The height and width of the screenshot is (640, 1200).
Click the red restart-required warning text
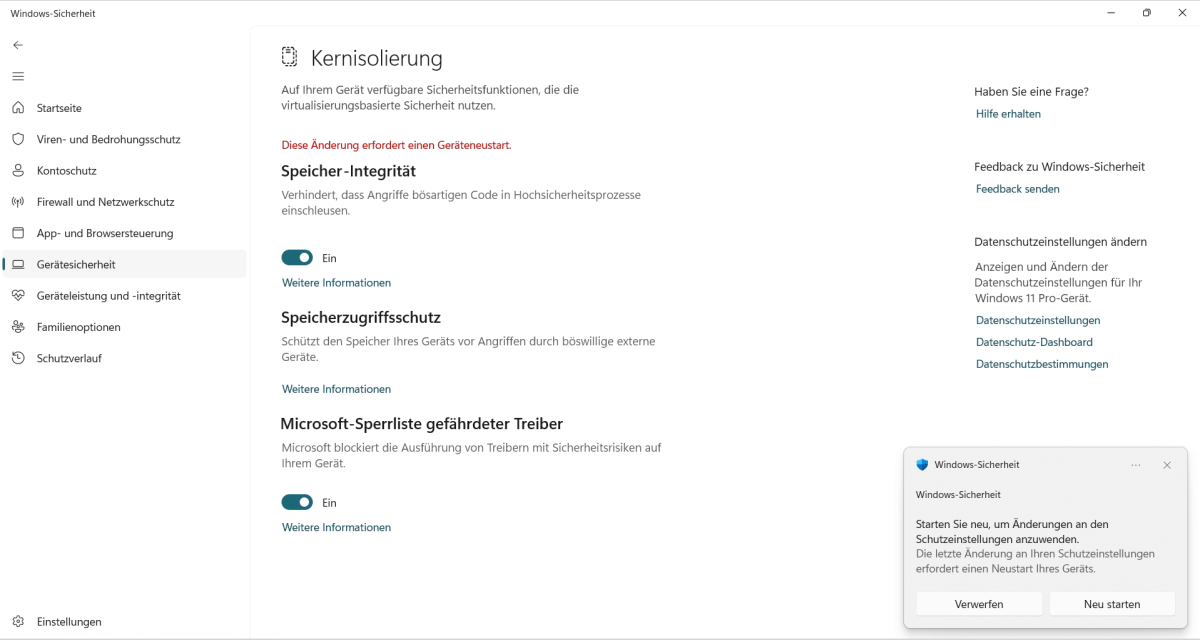tap(397, 145)
